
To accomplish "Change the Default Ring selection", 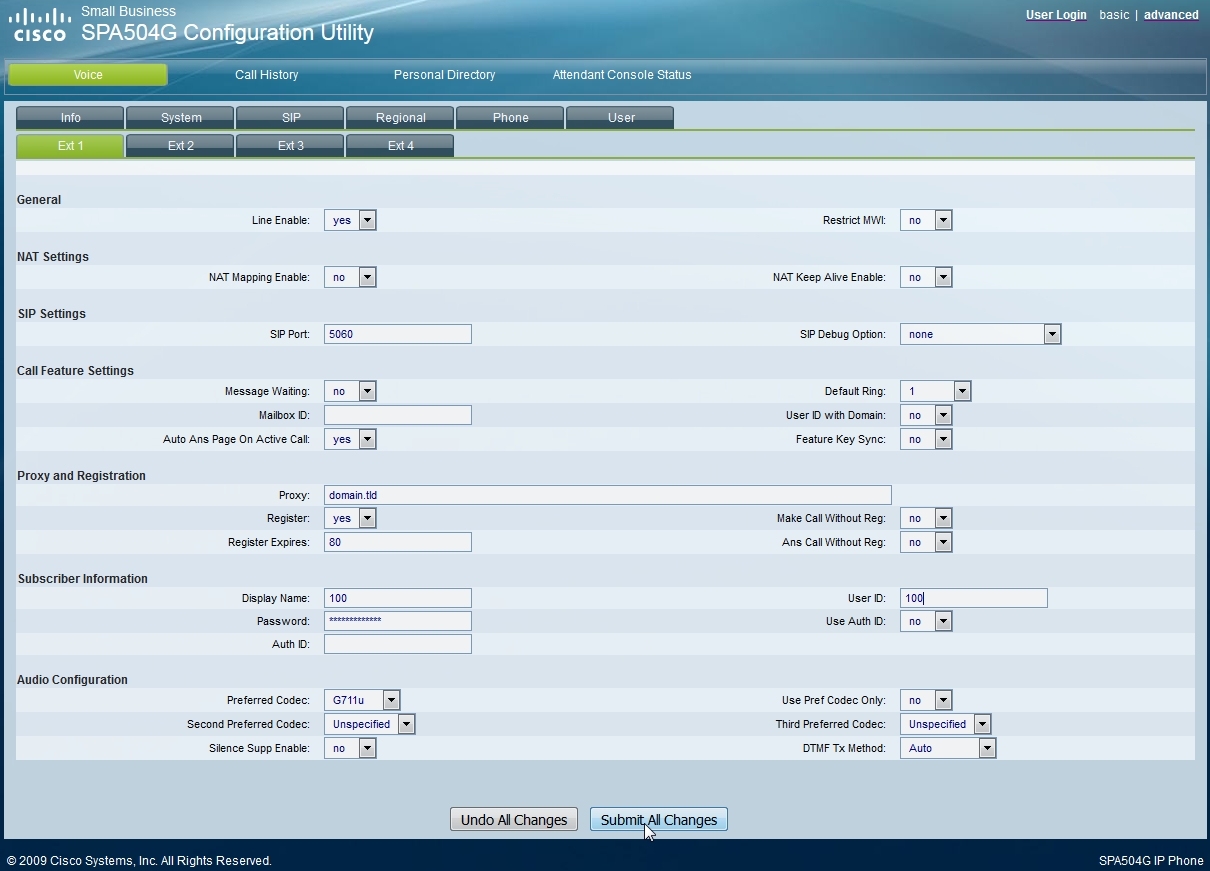I will click(x=935, y=391).
